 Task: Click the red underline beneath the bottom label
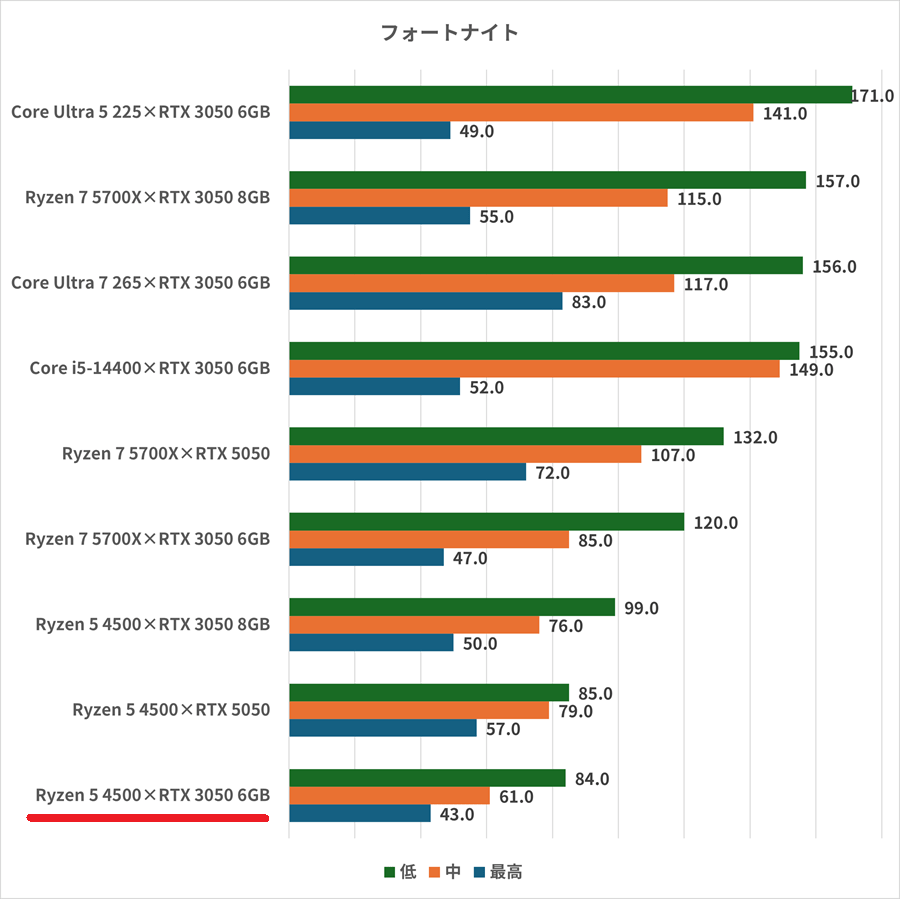(x=147, y=818)
